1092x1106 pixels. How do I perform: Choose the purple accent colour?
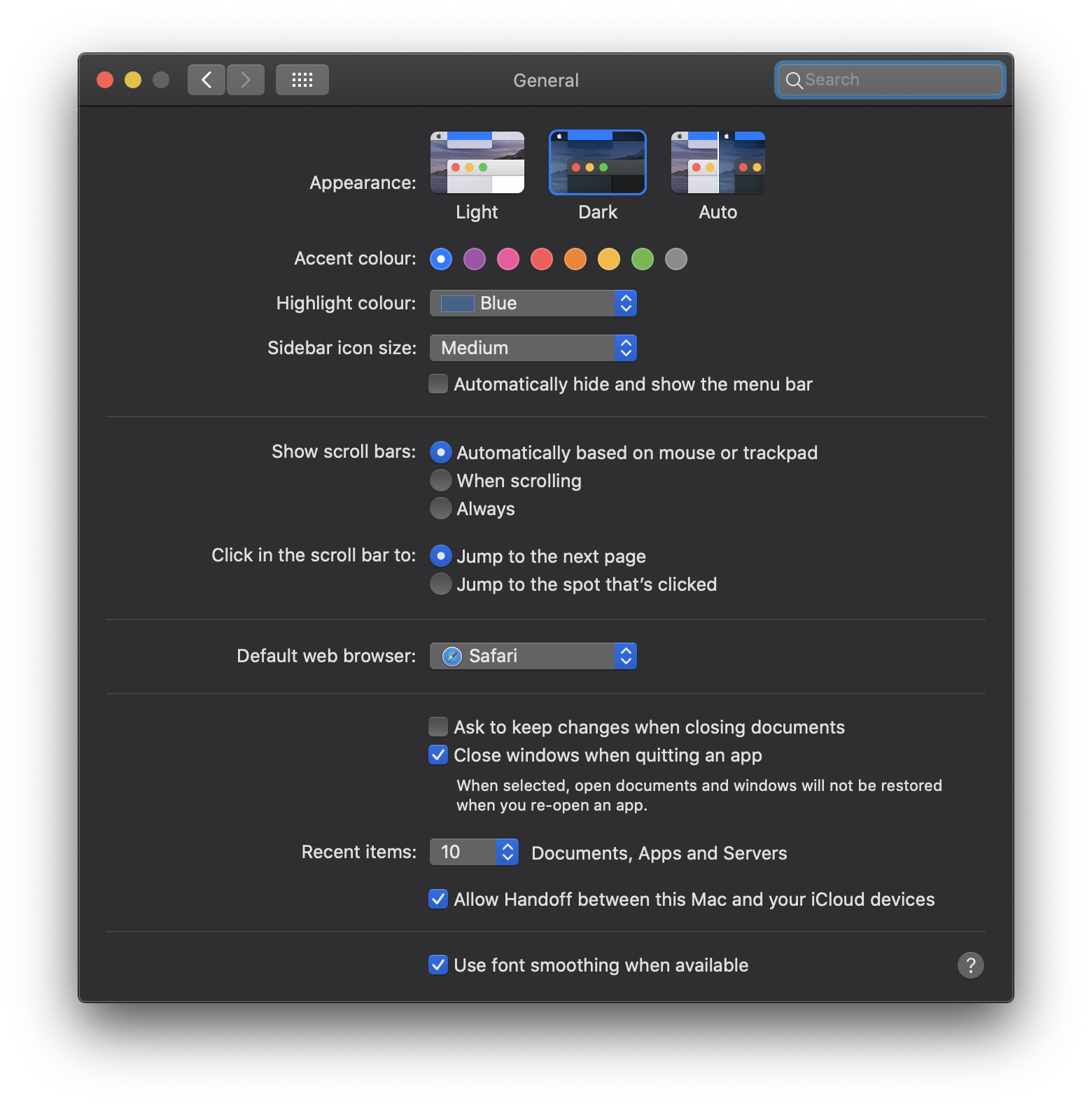[x=475, y=259]
